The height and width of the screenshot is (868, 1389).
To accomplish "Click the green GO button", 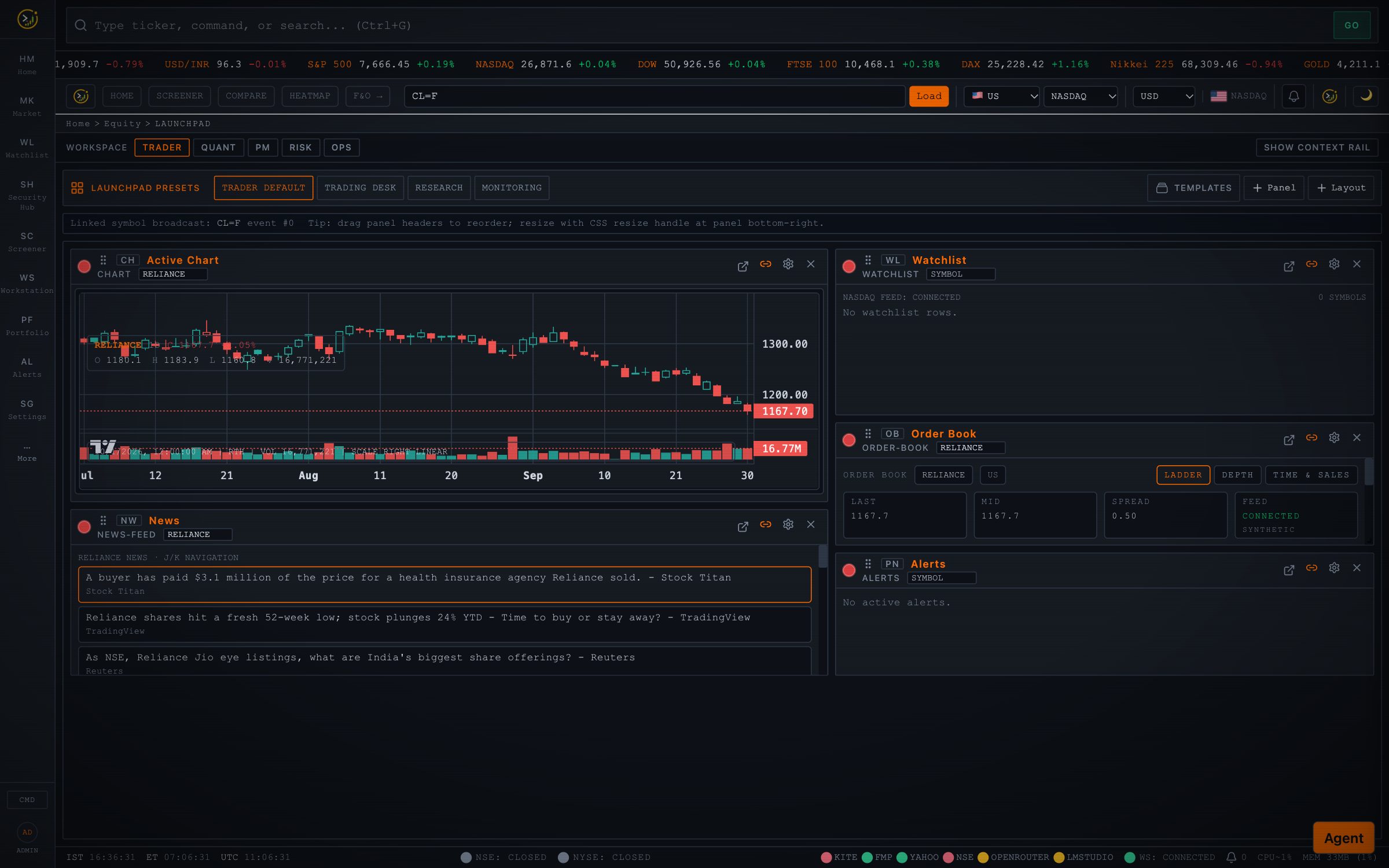I will coord(1351,25).
